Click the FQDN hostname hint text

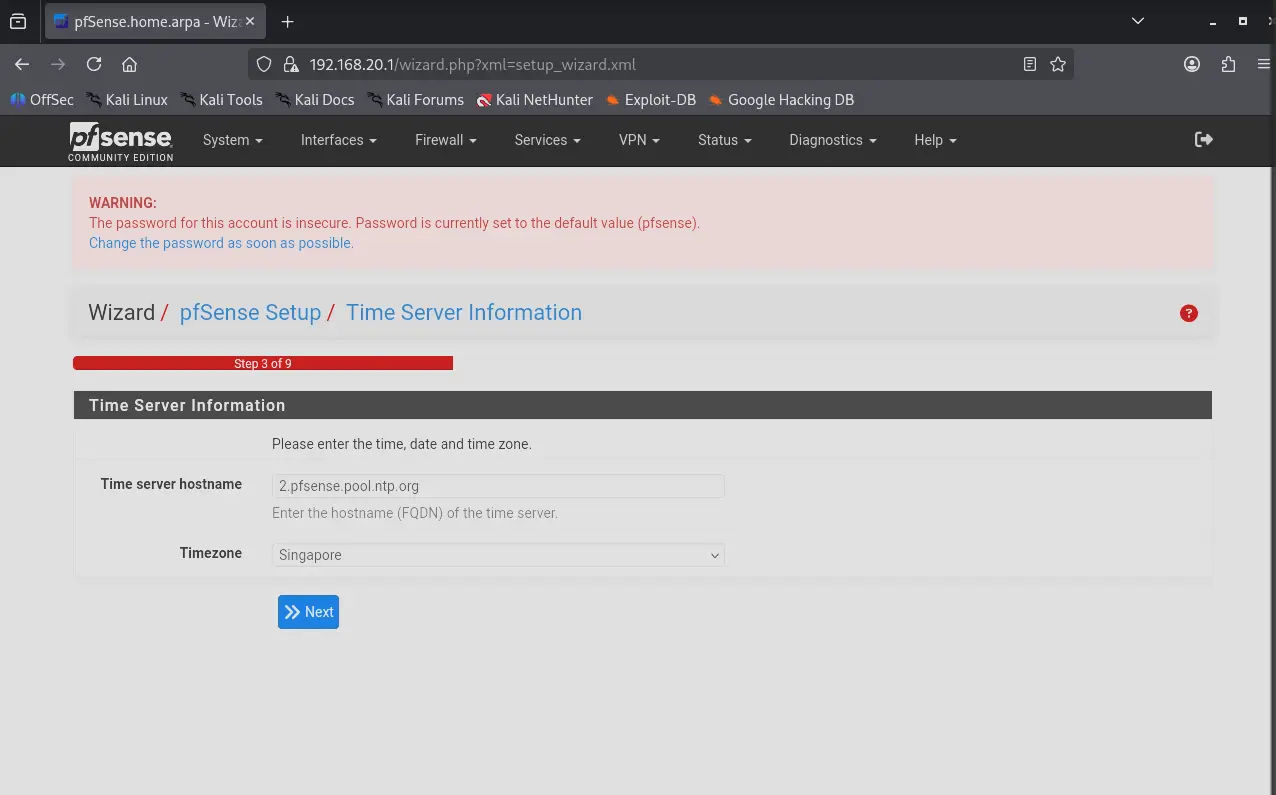point(415,513)
